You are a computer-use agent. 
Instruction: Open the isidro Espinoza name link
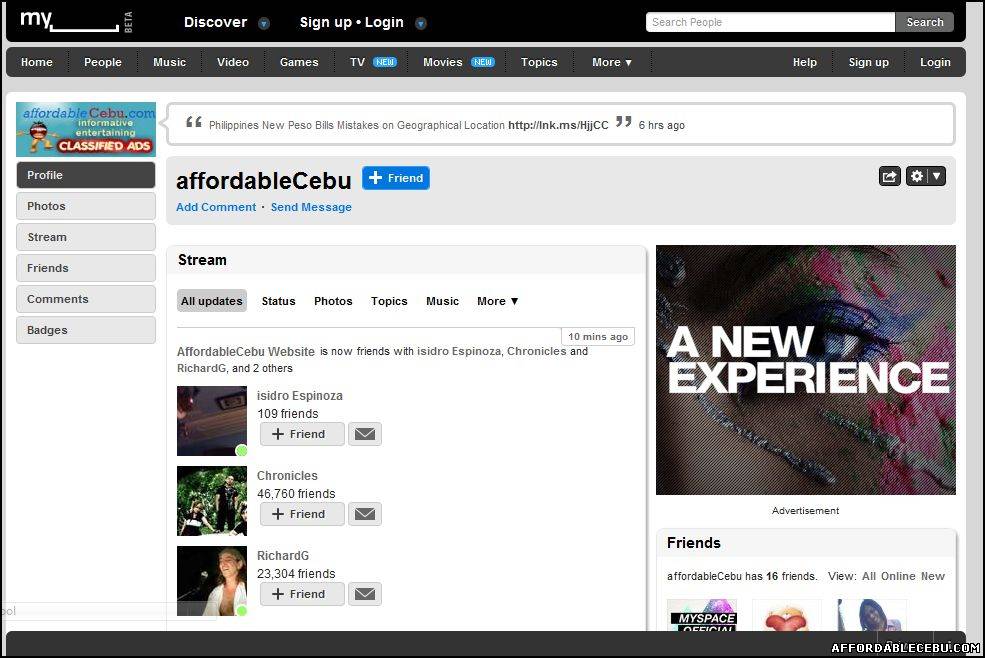(300, 396)
